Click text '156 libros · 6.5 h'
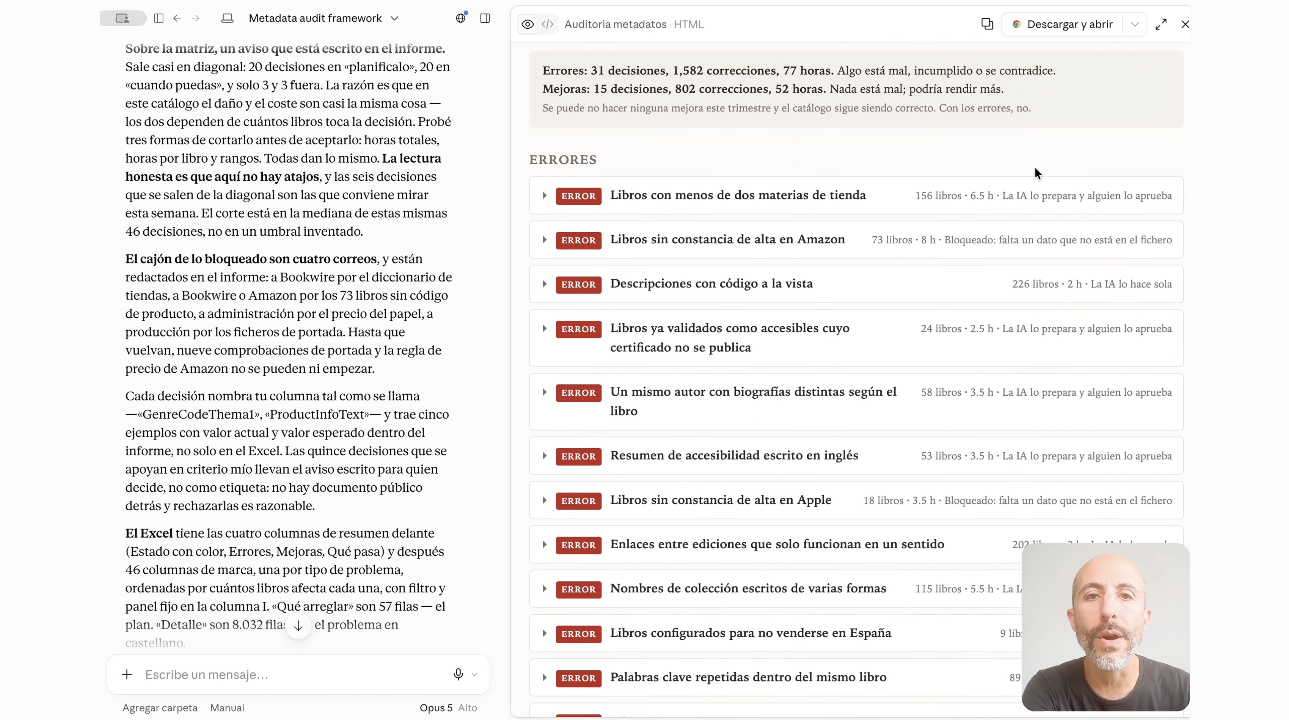 click(x=954, y=196)
